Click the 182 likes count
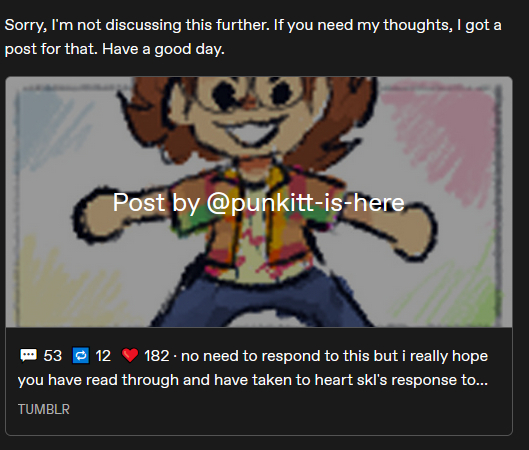529x450 pixels. point(157,356)
